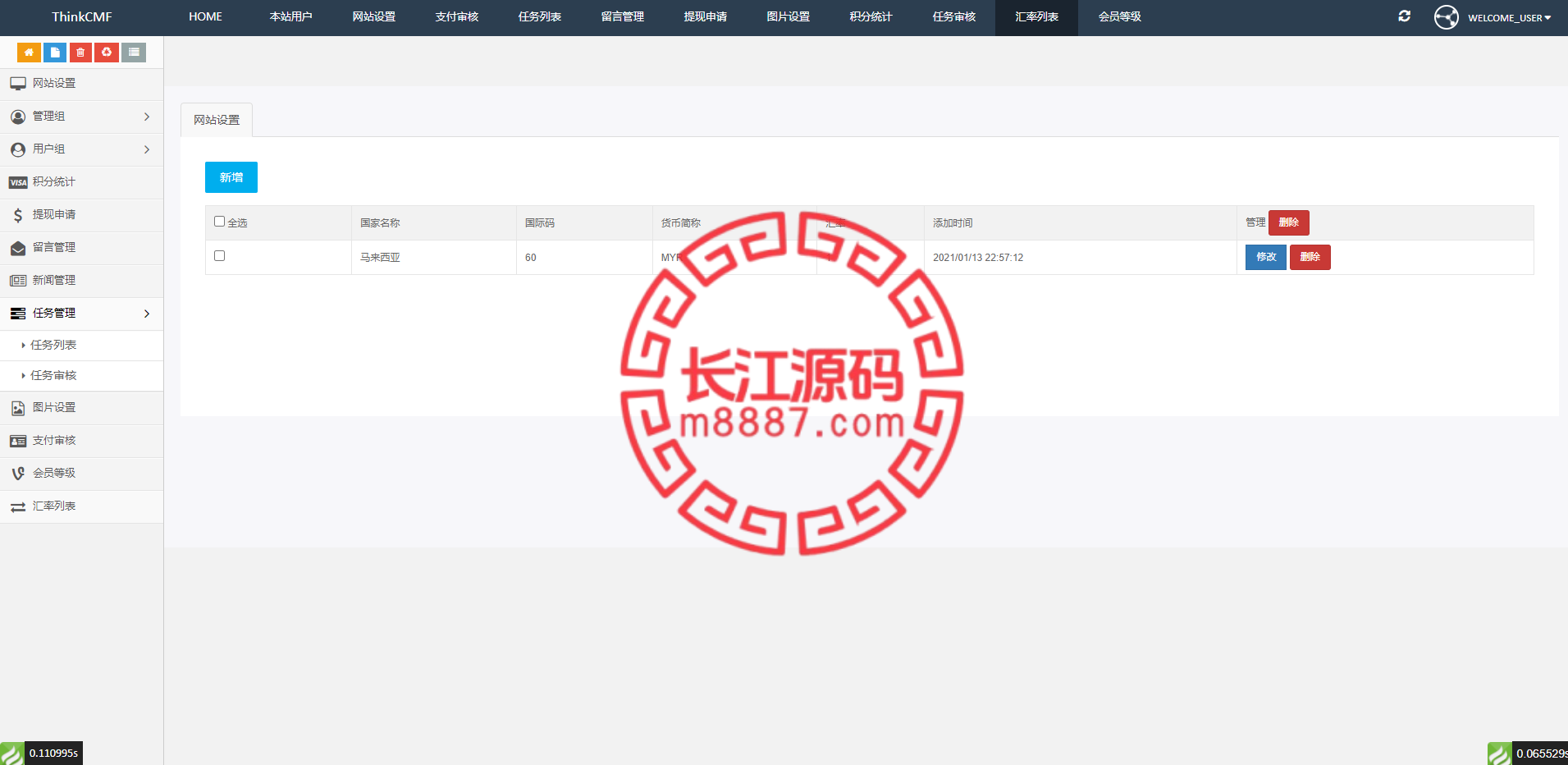Screen dimensions: 1568x765
Task: Click the circular avatar icon near WELCOME_USER
Action: [x=1447, y=17]
